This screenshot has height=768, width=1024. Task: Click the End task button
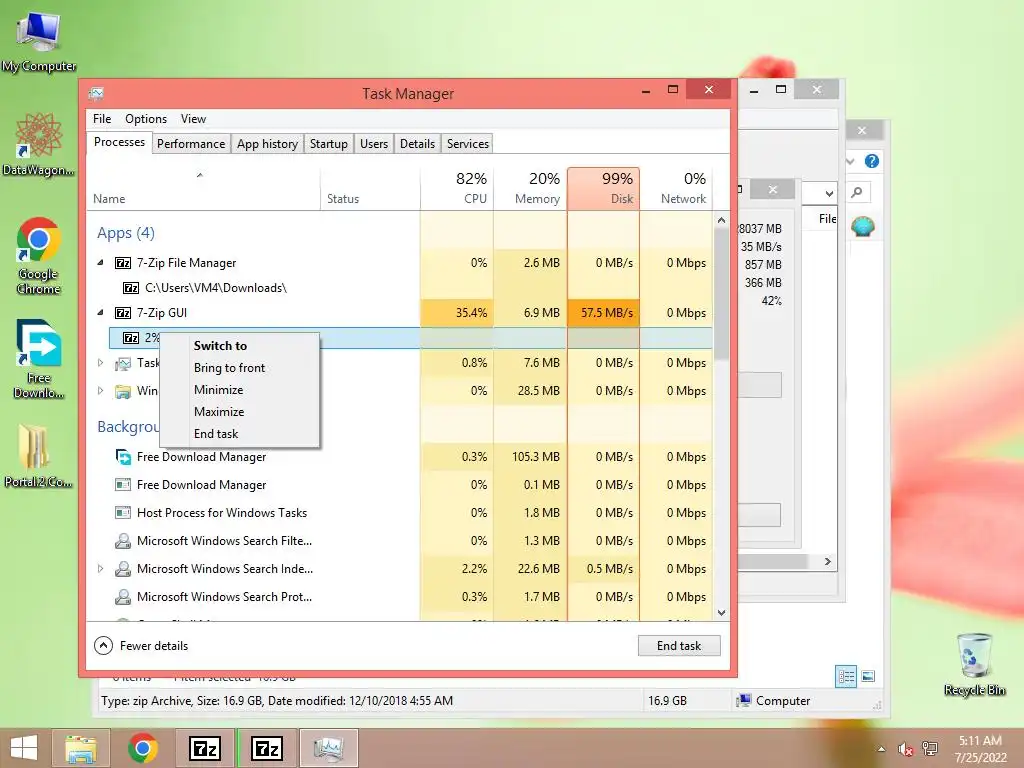point(679,646)
